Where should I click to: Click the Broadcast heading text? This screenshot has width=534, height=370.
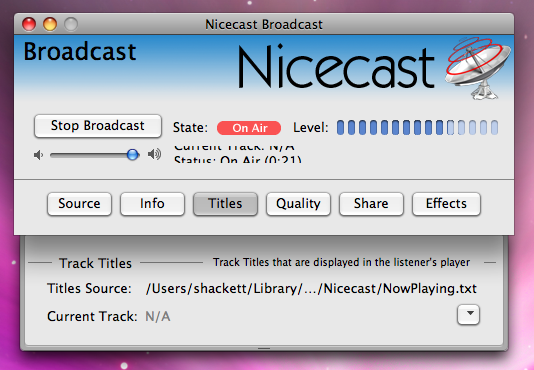click(80, 52)
